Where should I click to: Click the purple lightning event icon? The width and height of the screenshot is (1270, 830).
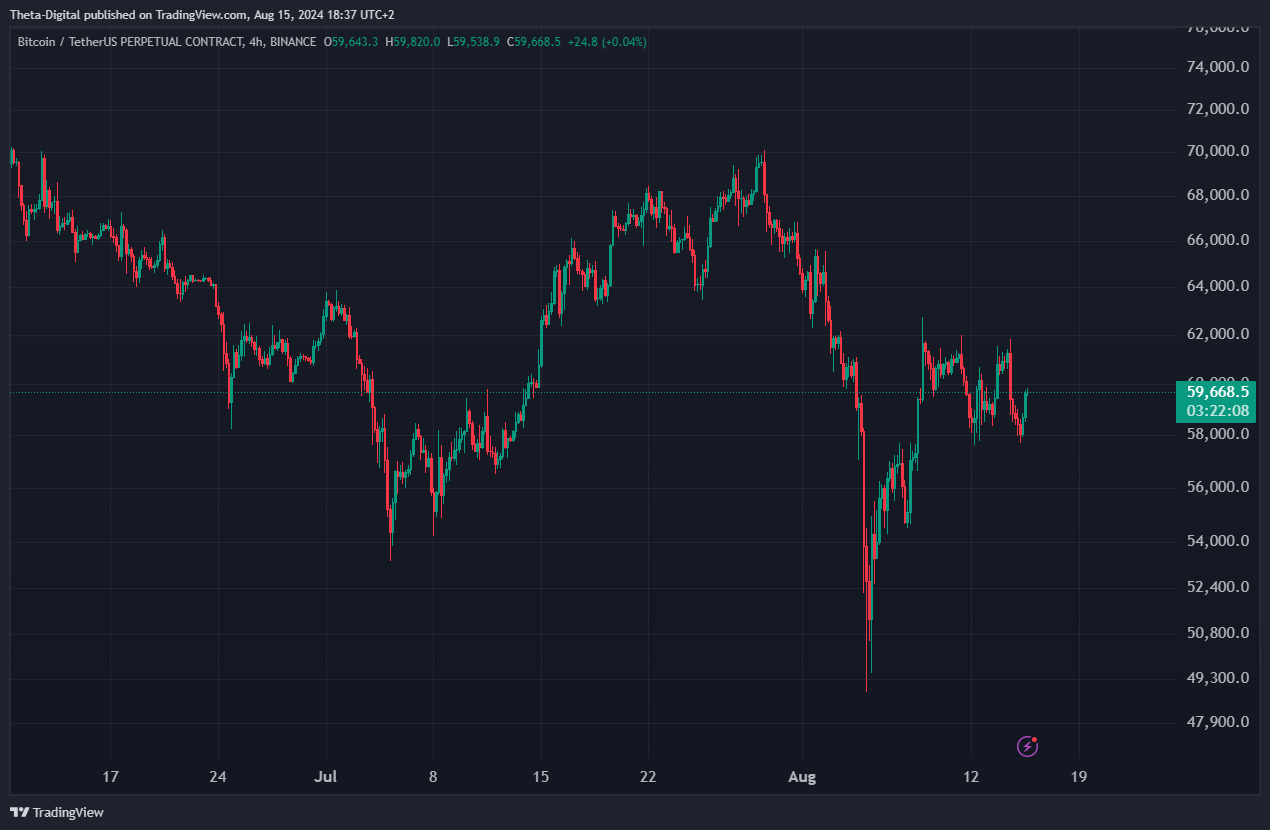pos(1027,745)
